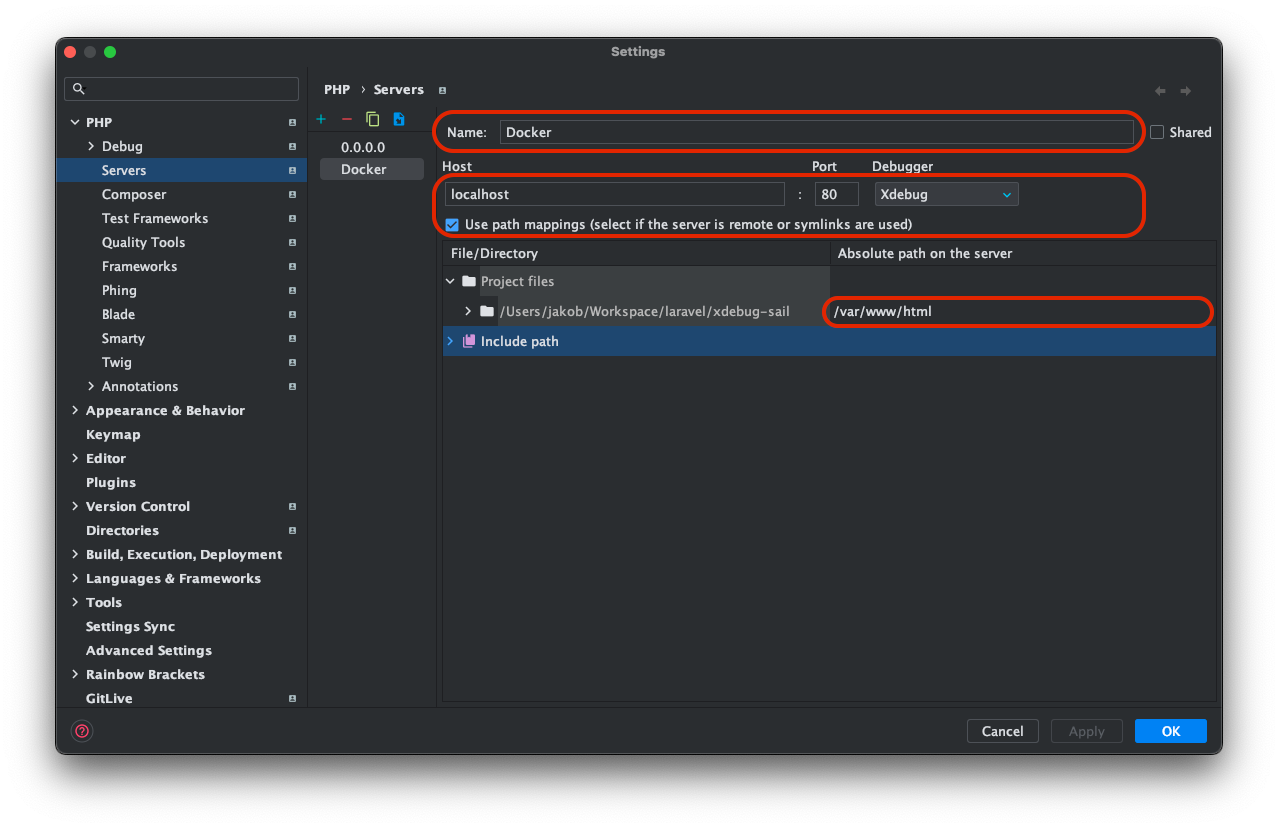Open the Debugger dropdown showing Xdebug
1278x828 pixels.
(x=946, y=193)
